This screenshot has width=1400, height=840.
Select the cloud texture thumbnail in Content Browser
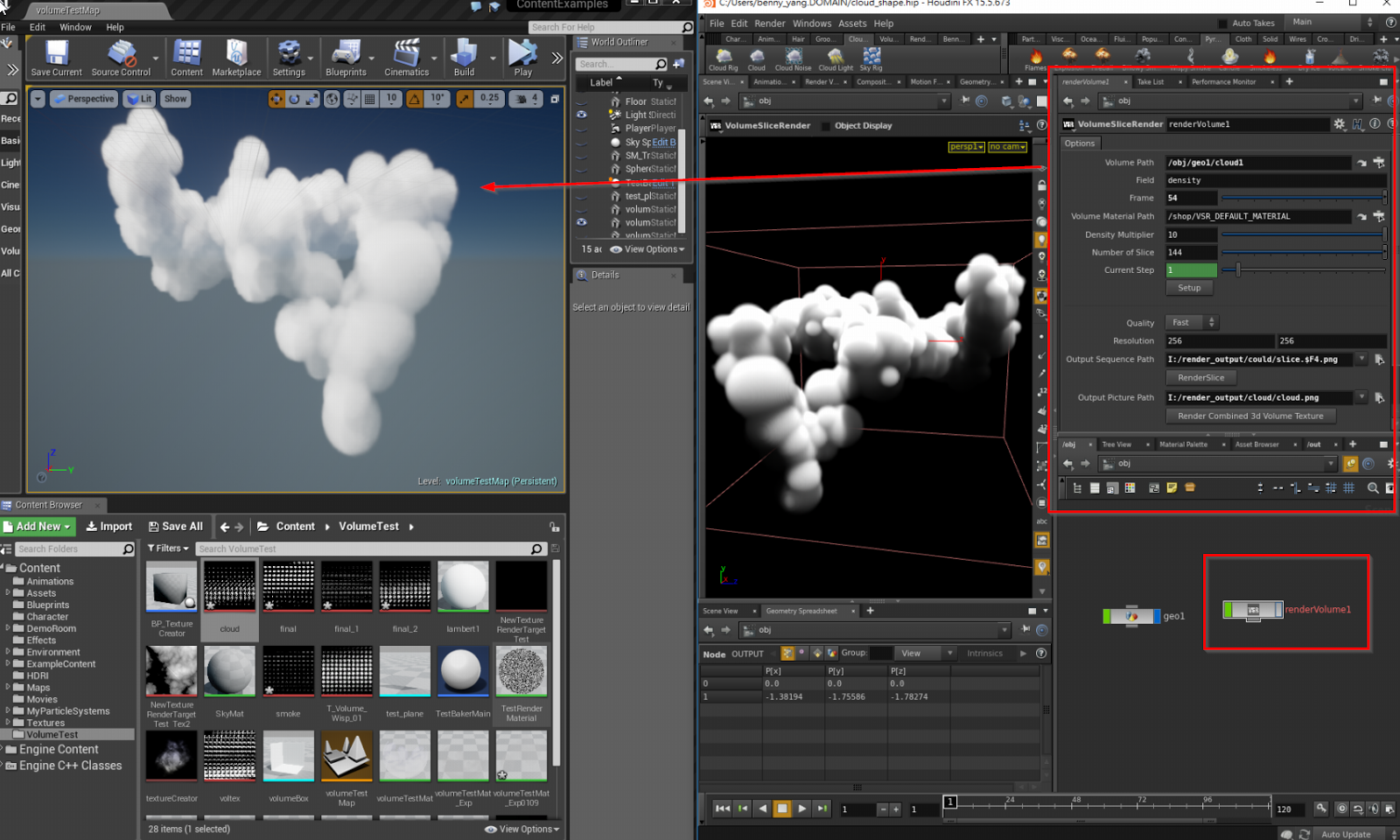(x=229, y=586)
